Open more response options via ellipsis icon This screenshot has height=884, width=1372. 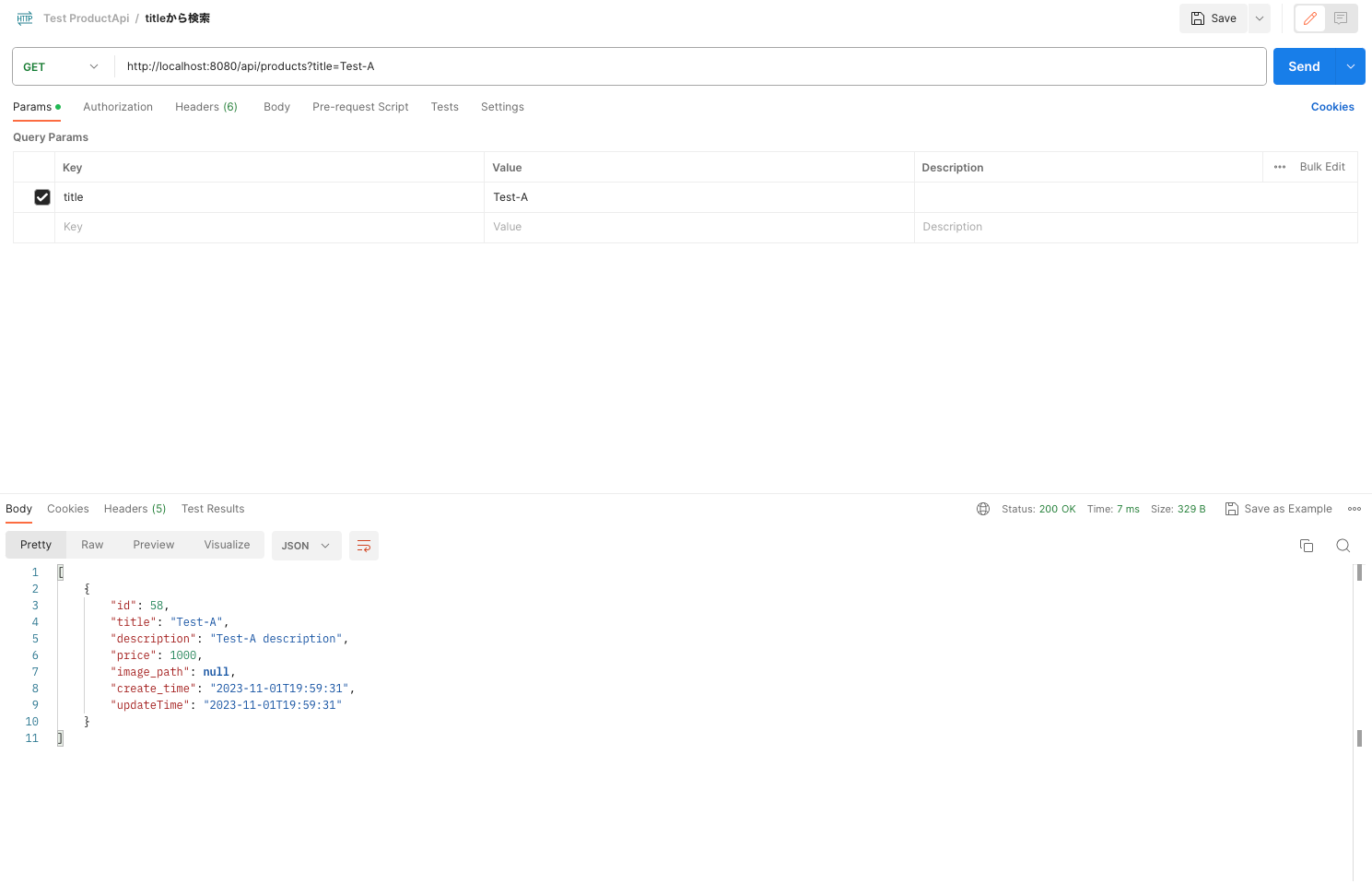pos(1354,508)
